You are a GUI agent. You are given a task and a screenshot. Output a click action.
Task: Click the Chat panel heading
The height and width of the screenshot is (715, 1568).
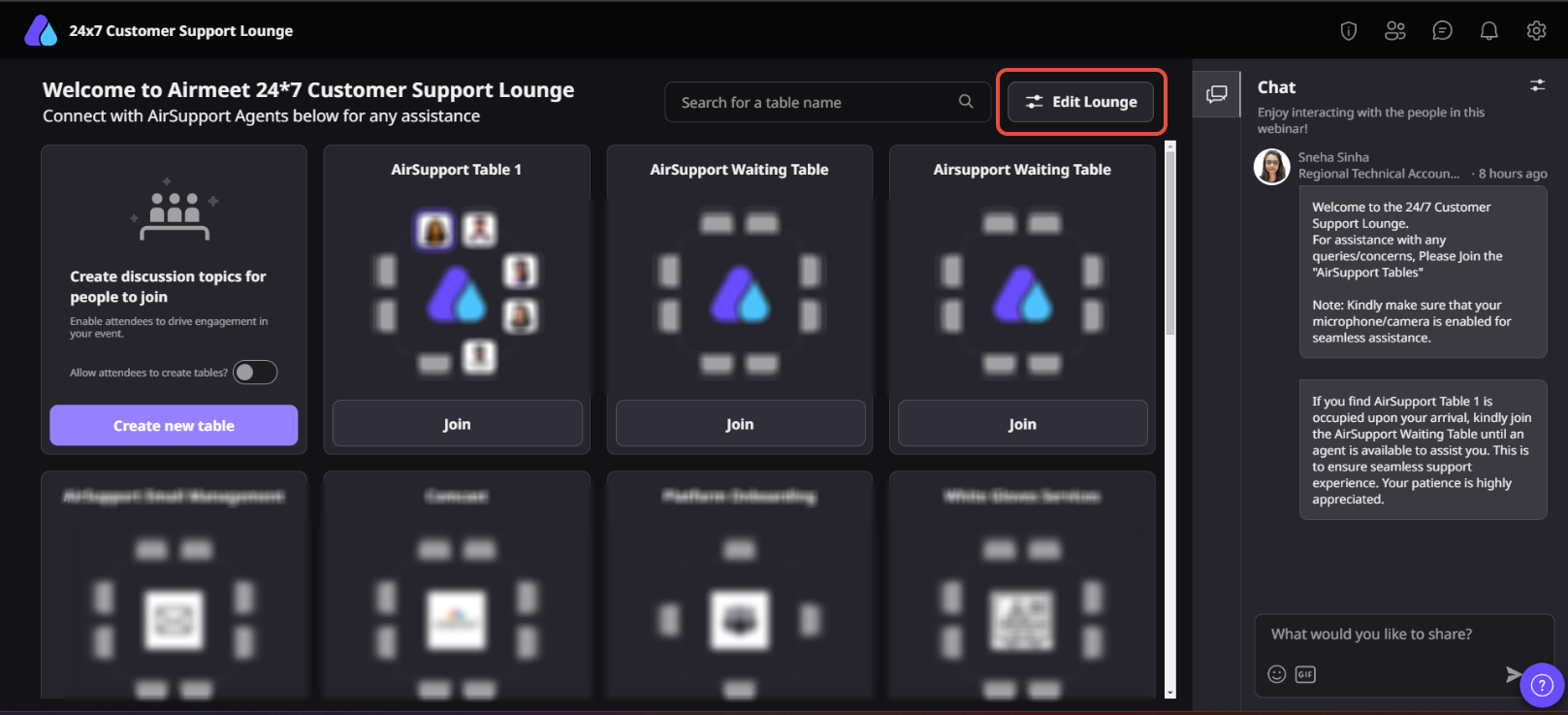coord(1276,87)
